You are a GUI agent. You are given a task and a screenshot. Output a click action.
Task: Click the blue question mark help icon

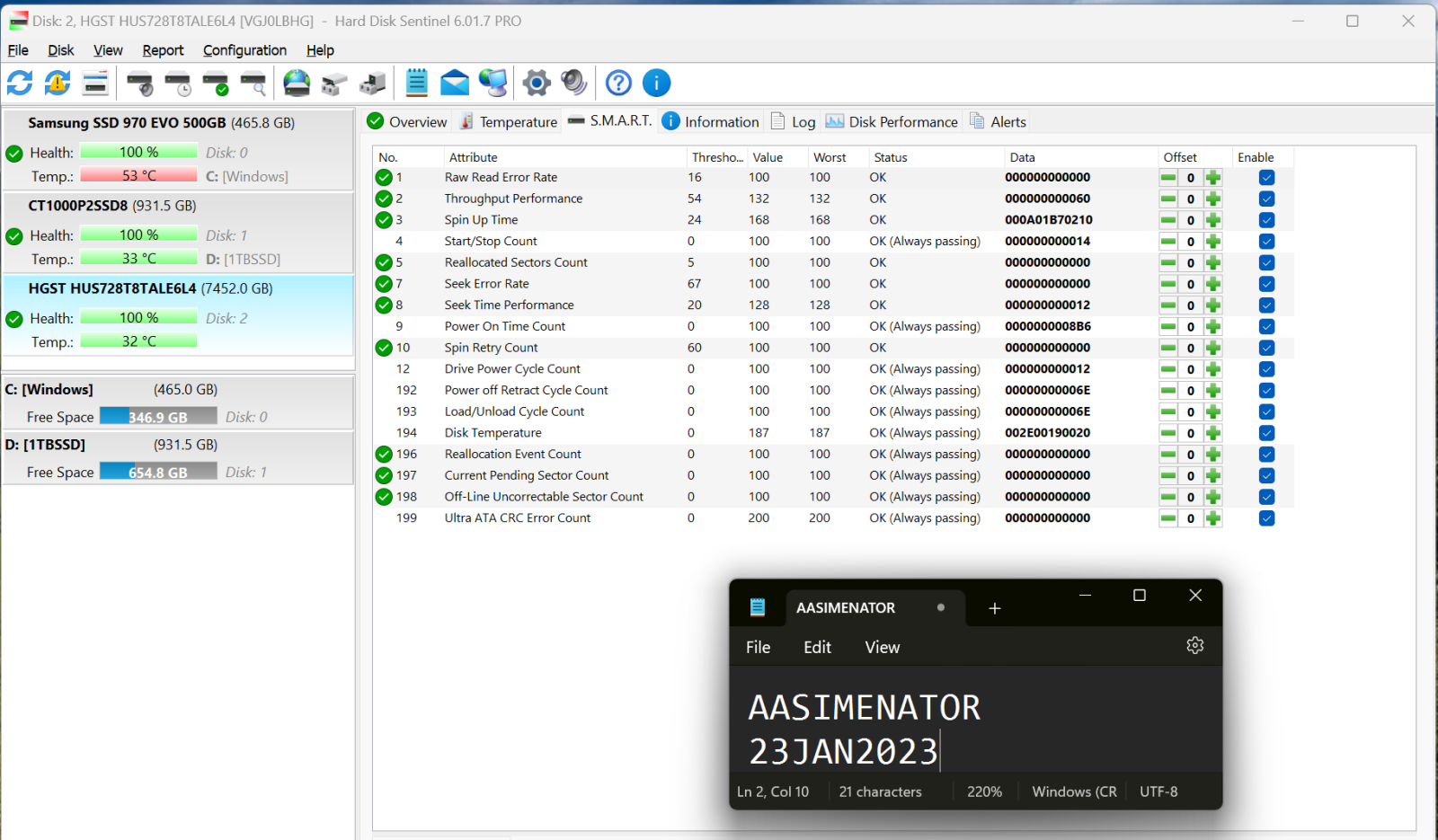pos(618,84)
